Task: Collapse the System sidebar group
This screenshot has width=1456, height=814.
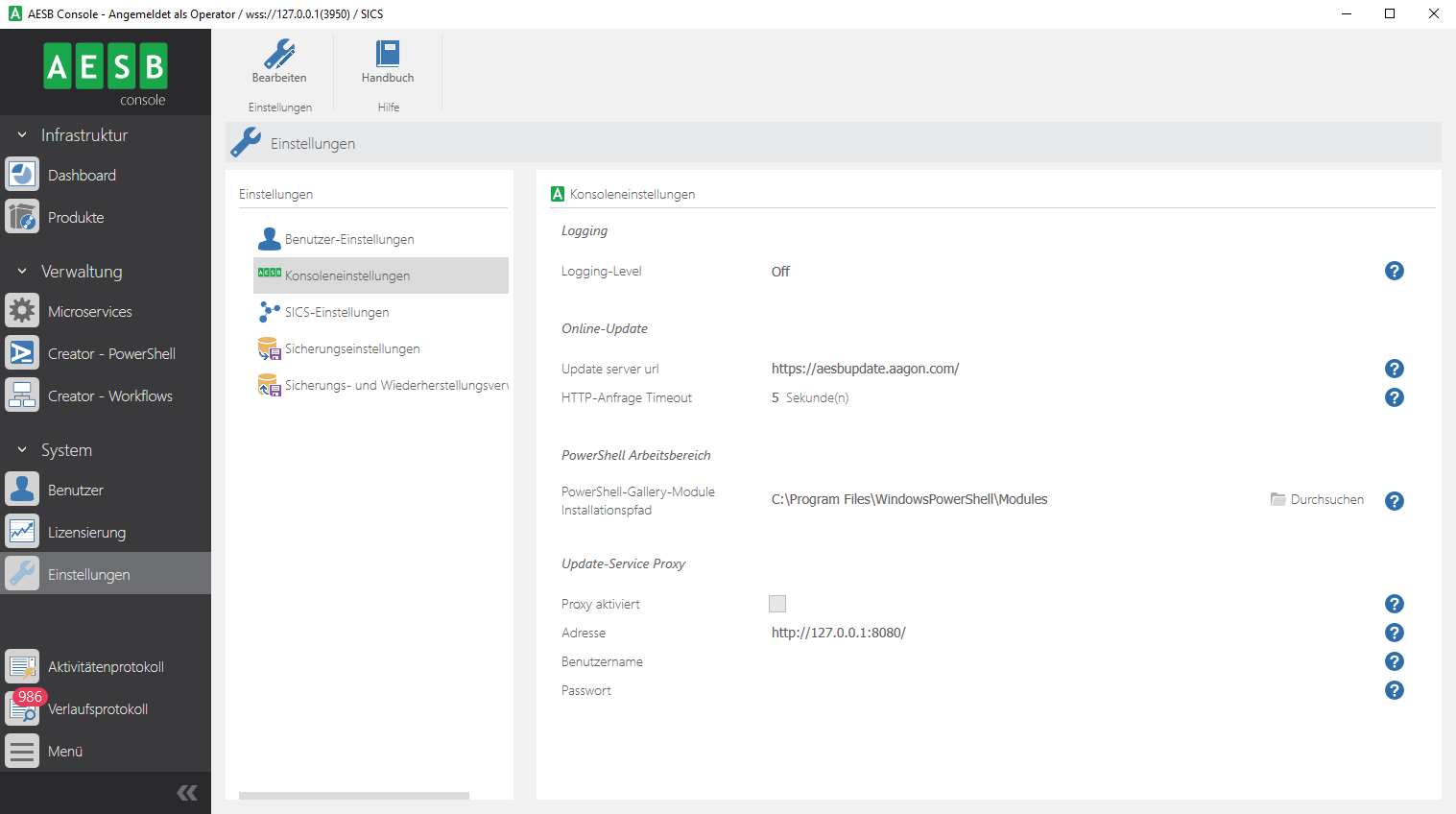Action: click(x=22, y=450)
